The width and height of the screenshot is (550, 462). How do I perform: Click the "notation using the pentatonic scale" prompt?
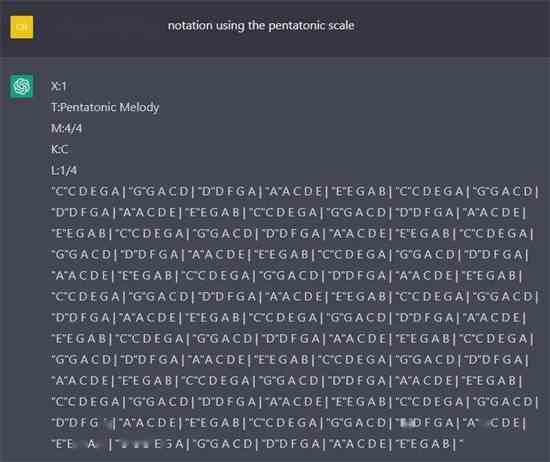261,26
